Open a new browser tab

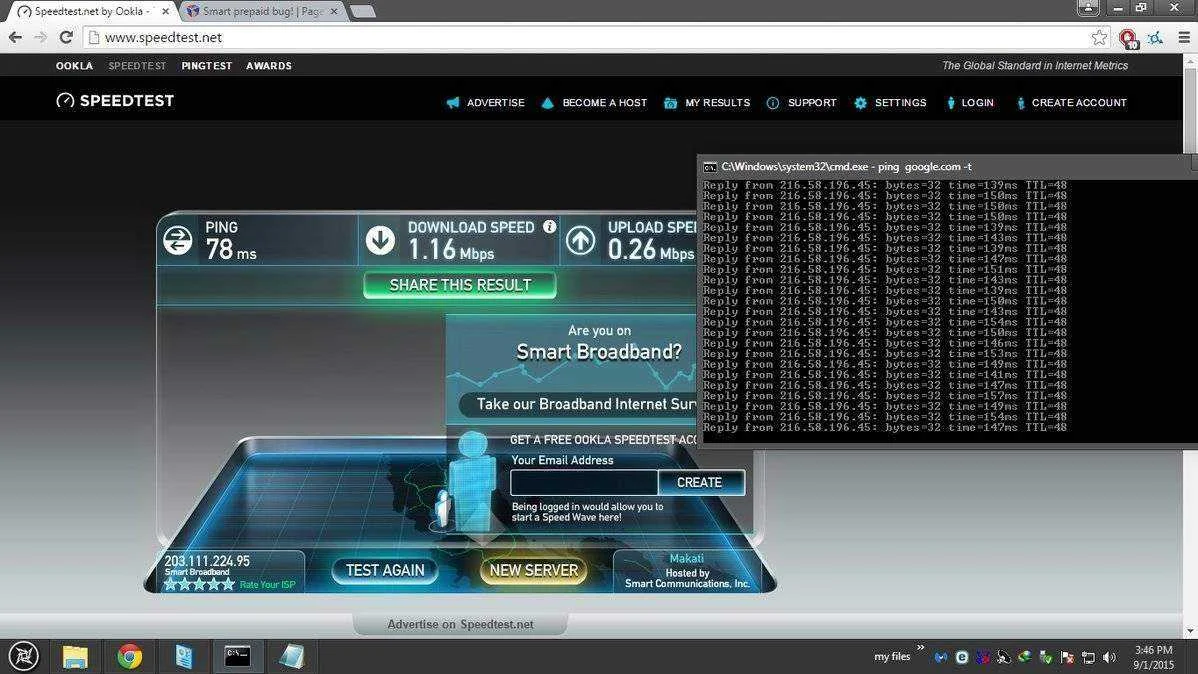(362, 11)
